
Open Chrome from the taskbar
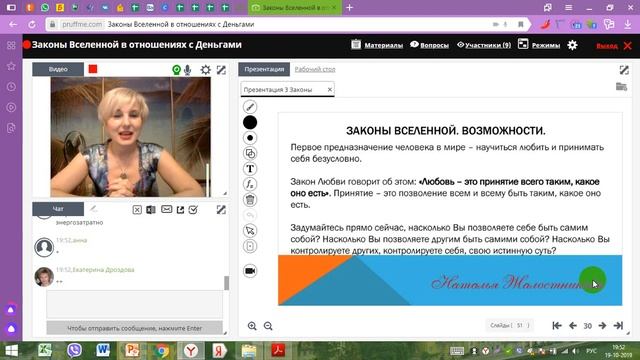point(161,350)
